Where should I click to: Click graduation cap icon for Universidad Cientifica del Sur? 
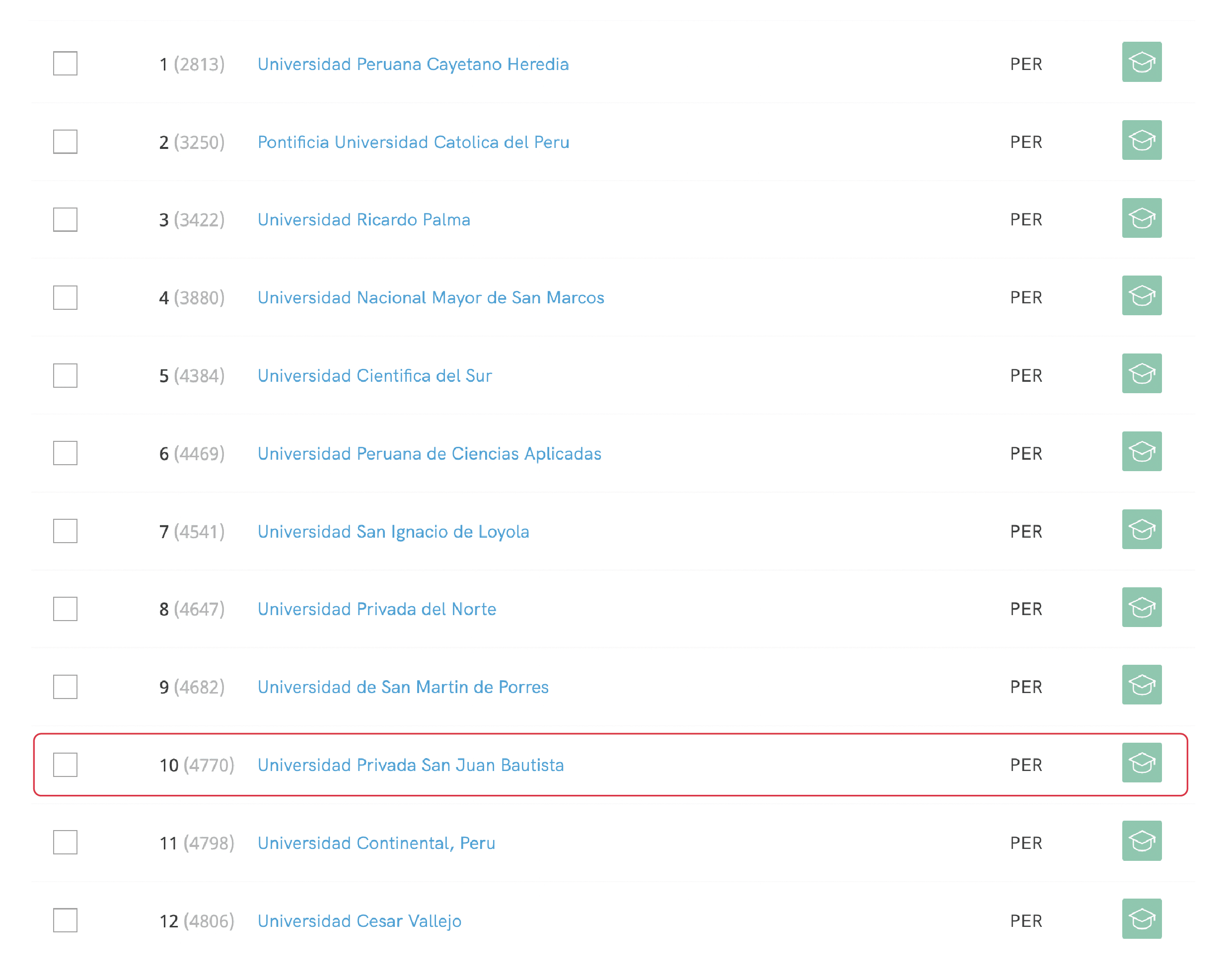click(x=1141, y=374)
